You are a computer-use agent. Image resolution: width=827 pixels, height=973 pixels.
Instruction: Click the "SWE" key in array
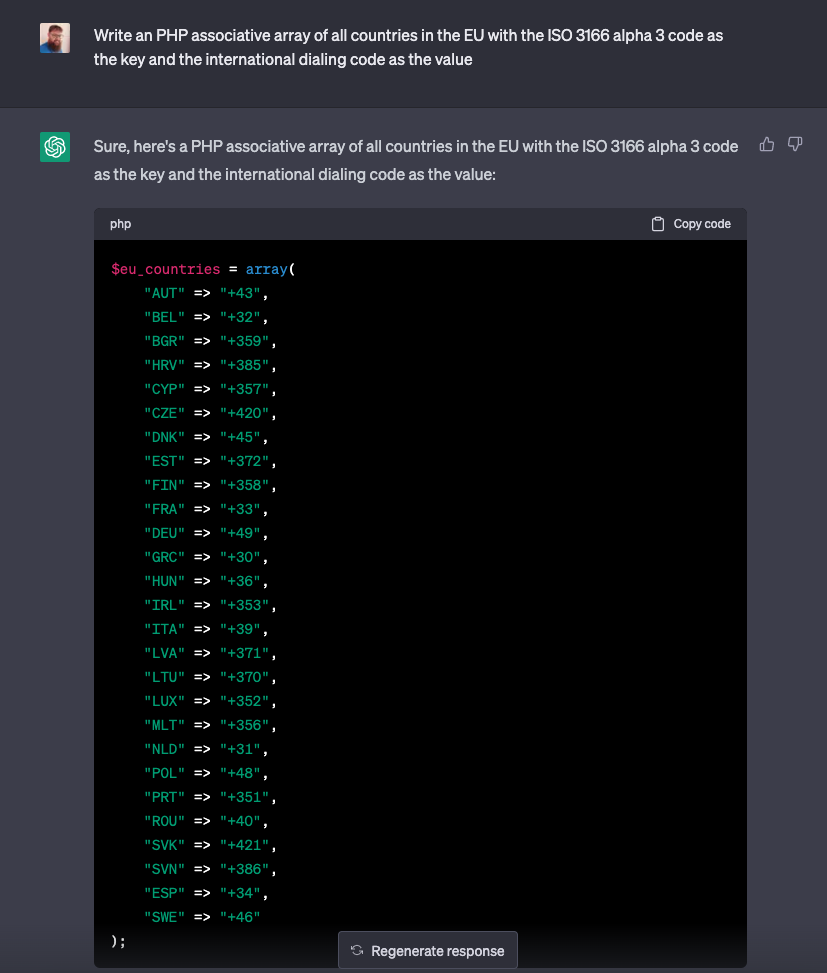[x=164, y=918]
